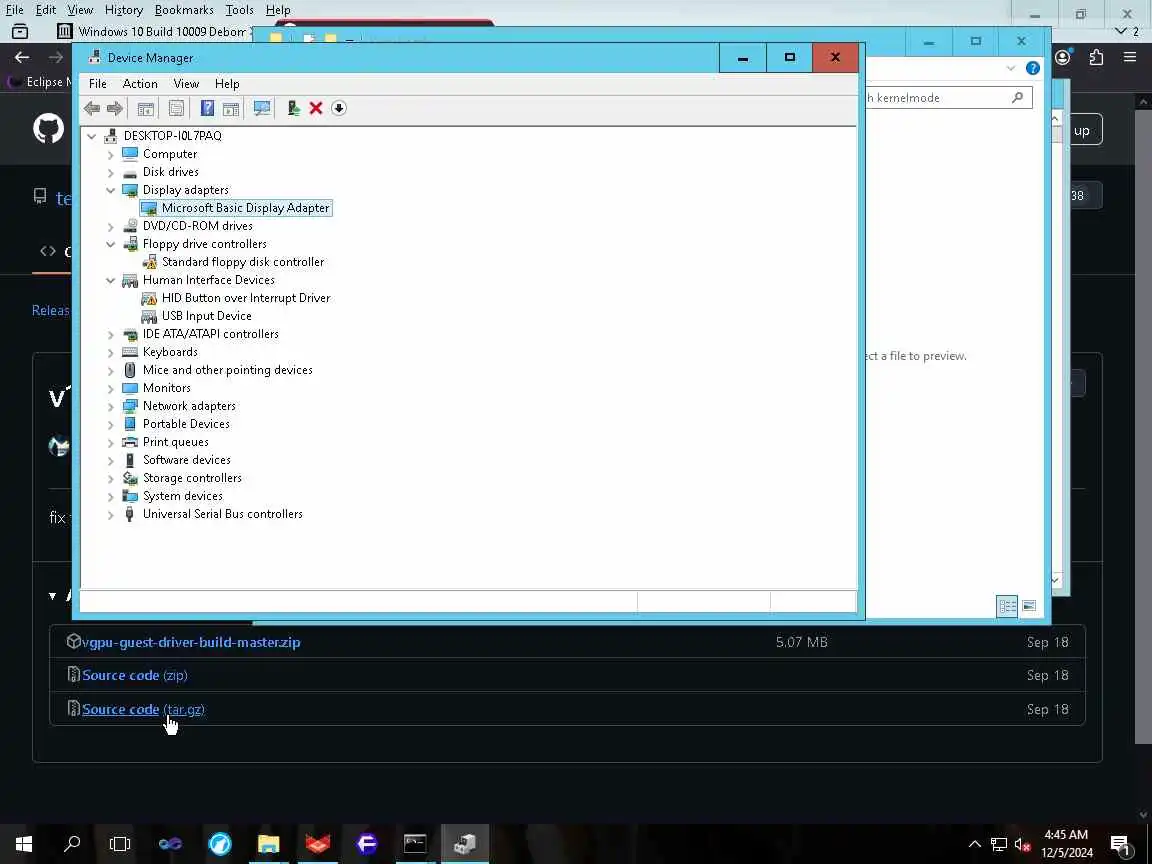Open Task View on the taskbar
The width and height of the screenshot is (1152, 864).
tap(120, 843)
